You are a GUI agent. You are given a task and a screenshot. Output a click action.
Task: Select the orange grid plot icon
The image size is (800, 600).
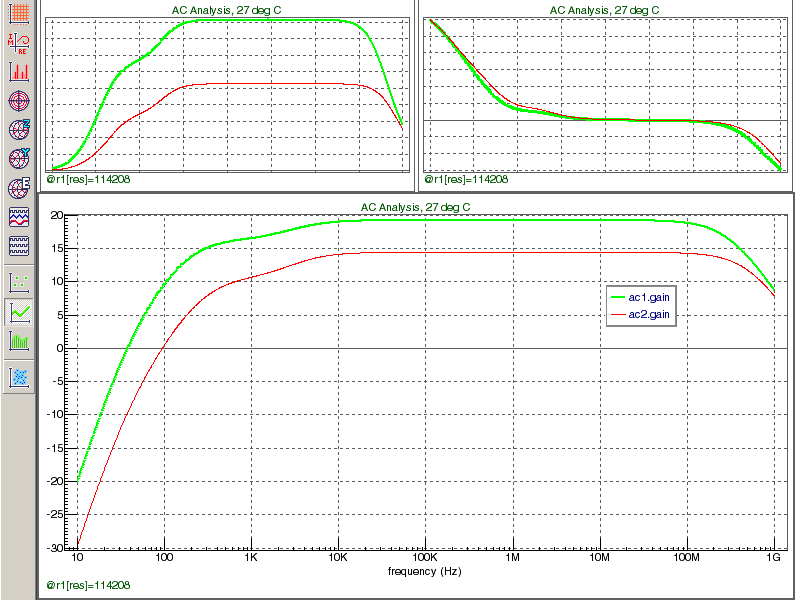click(19, 13)
